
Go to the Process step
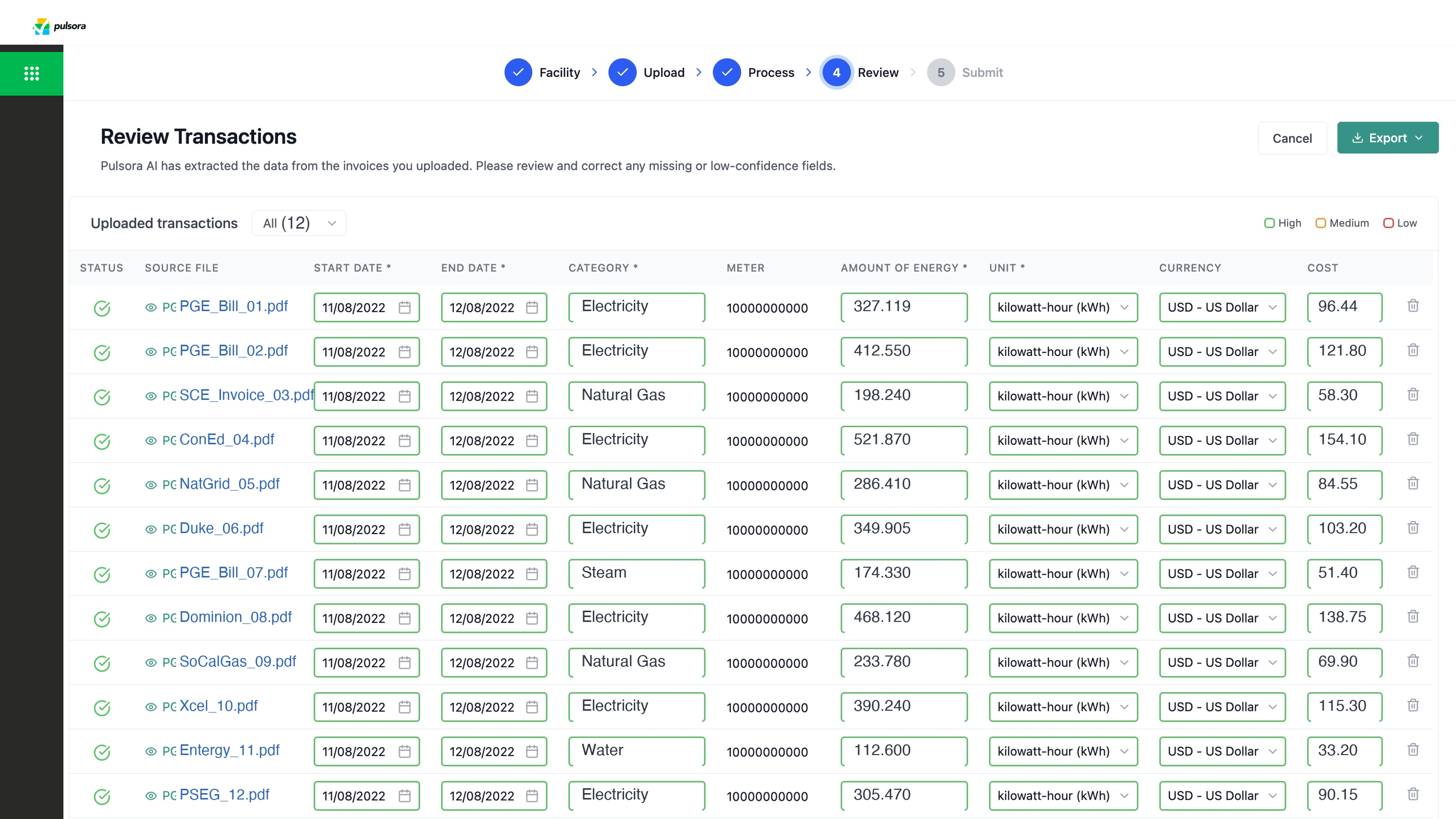[x=753, y=72]
